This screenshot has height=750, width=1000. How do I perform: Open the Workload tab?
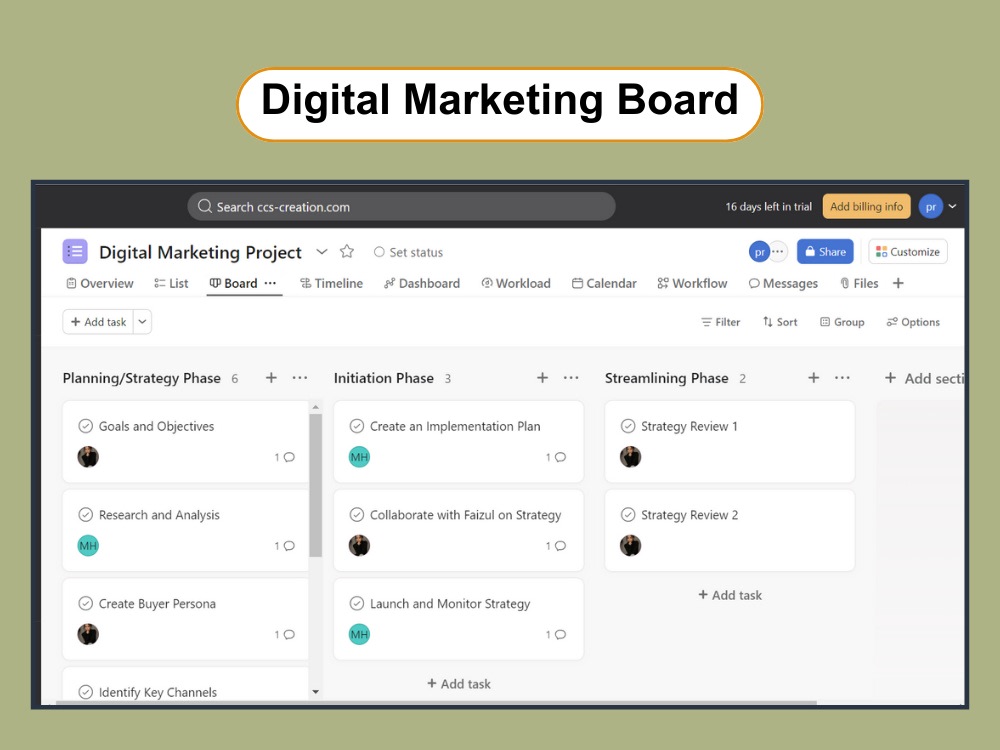pos(516,283)
